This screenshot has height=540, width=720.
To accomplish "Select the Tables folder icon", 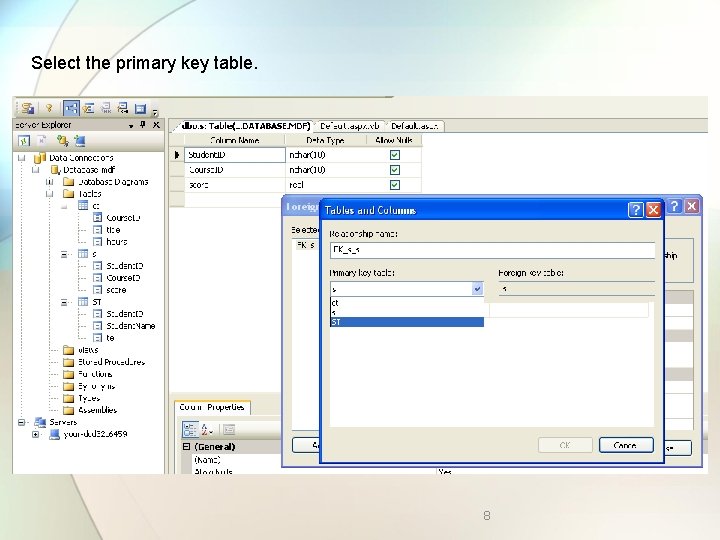I will click(68, 194).
